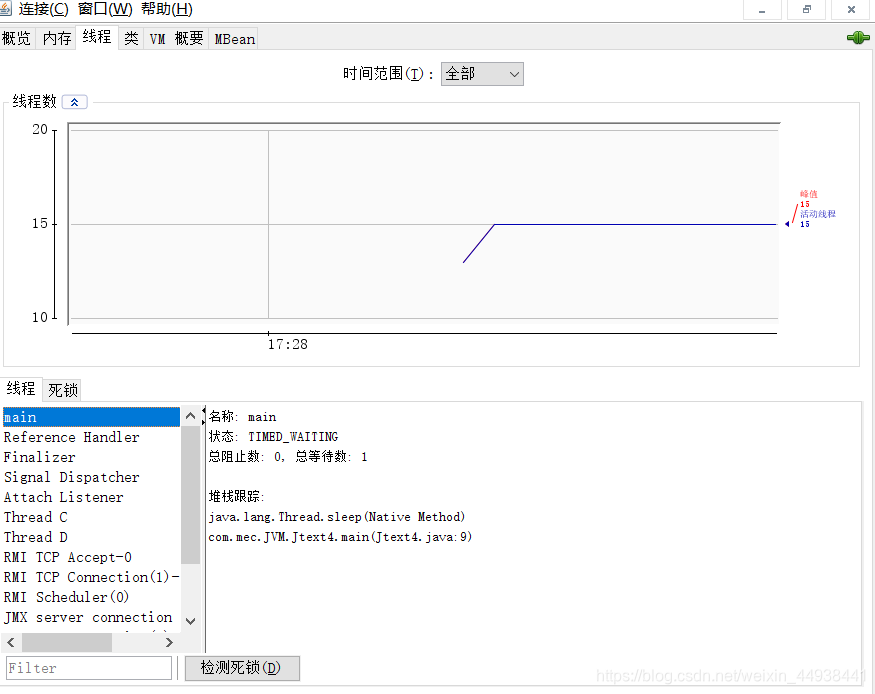Viewport: 875px width, 694px height.
Task: Click the thread list's scroll-down arrow
Action: pos(190,620)
